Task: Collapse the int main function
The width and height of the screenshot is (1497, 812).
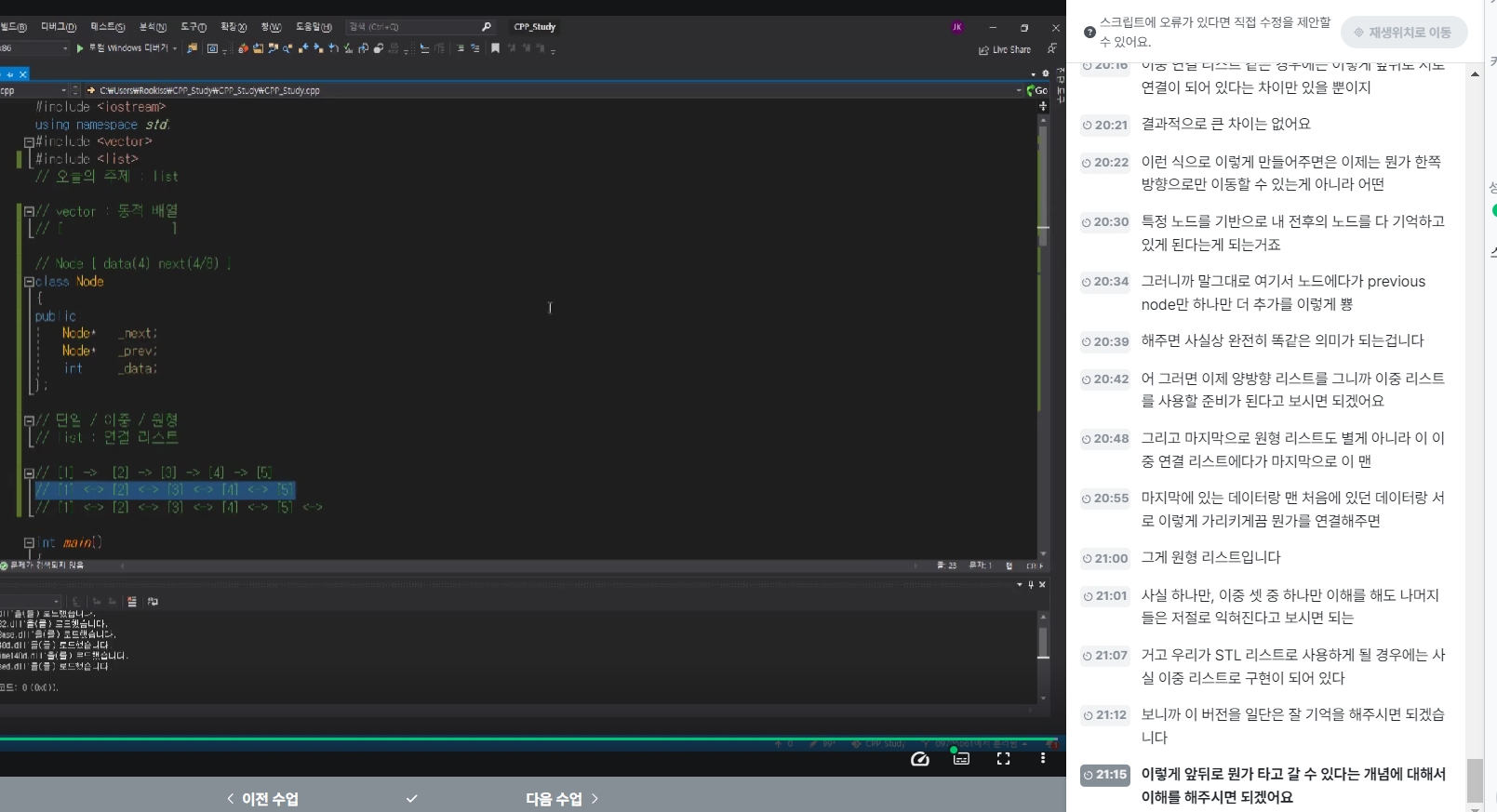Action: click(29, 543)
